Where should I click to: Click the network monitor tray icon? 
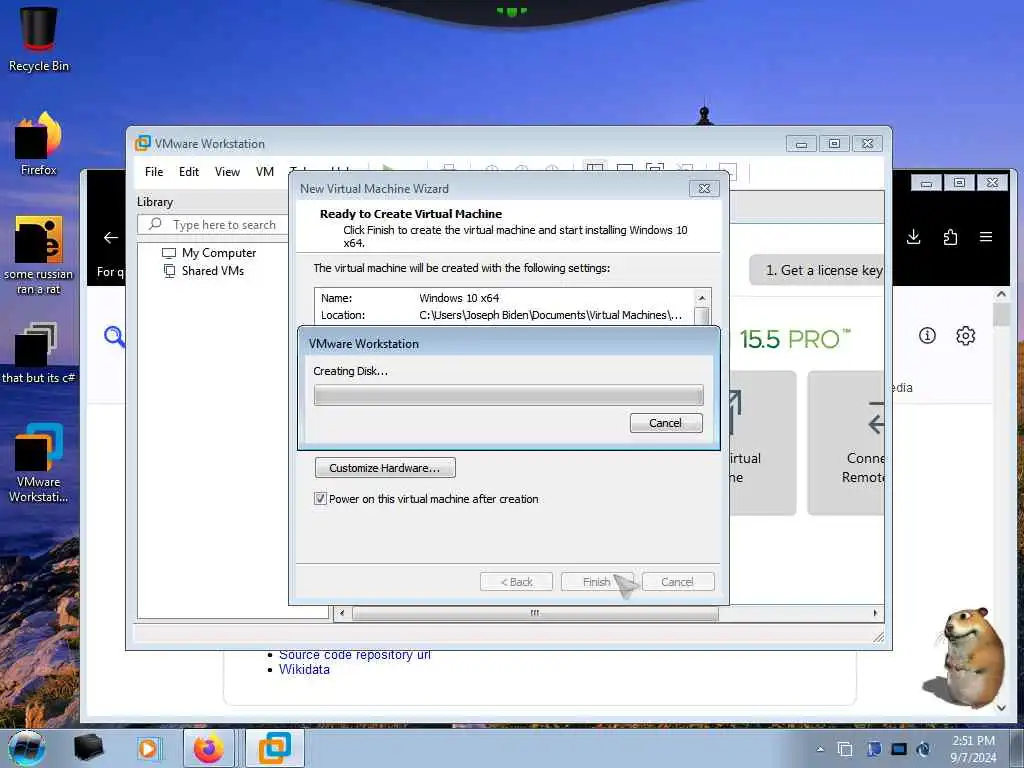click(x=899, y=749)
